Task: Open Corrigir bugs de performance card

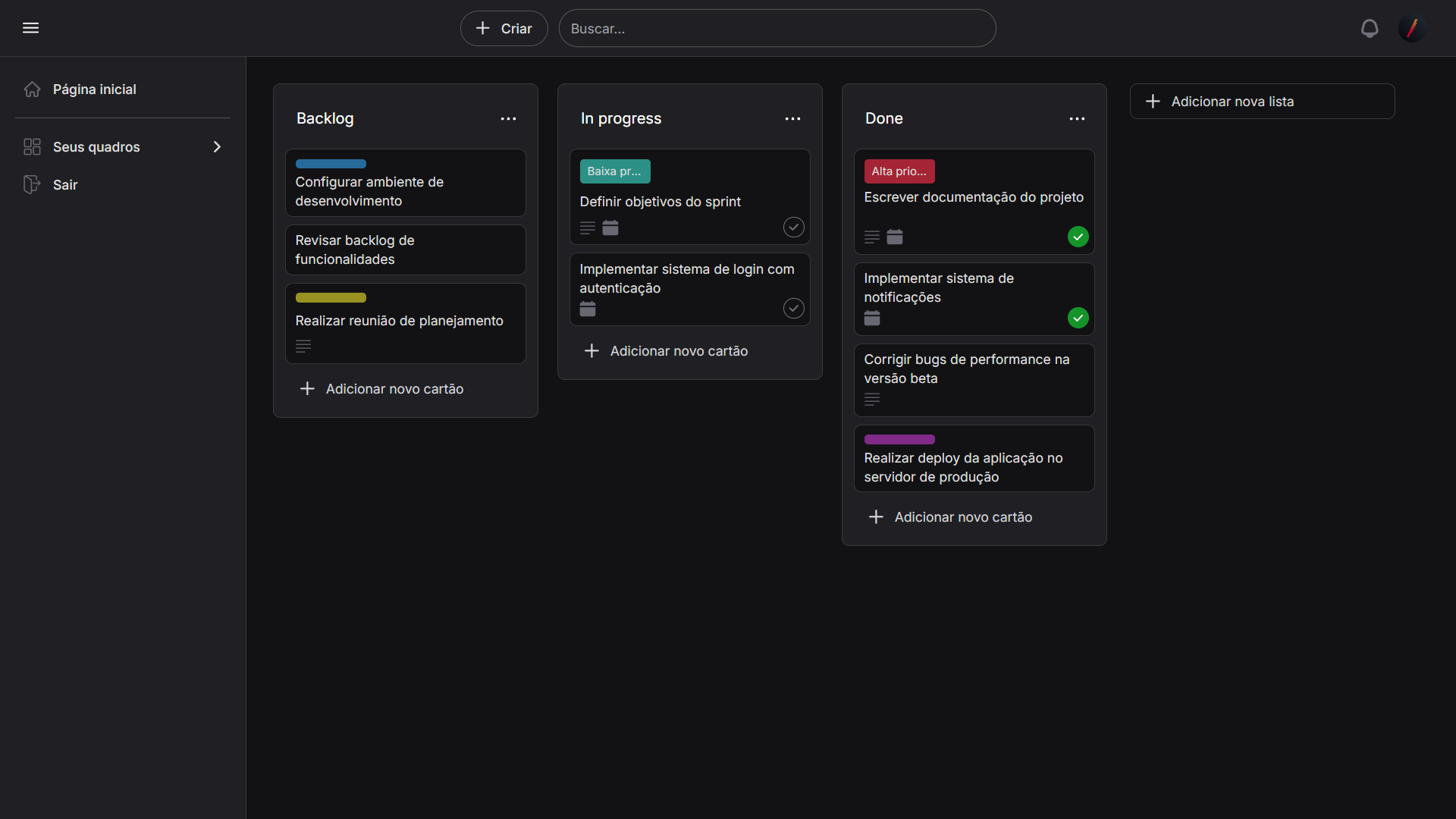Action: pyautogui.click(x=974, y=380)
